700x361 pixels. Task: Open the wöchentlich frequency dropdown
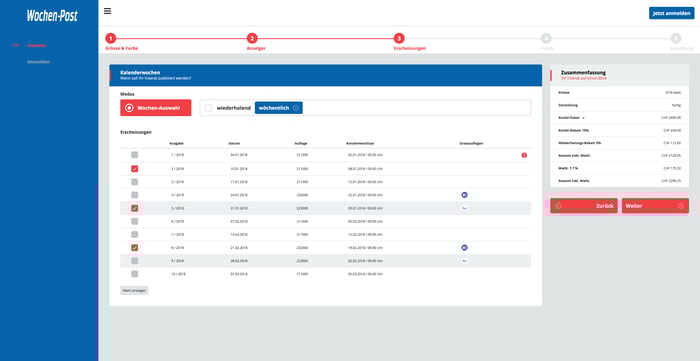click(279, 108)
